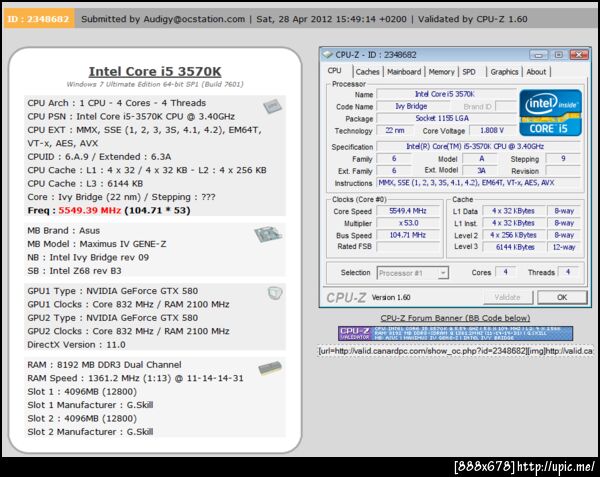Click the NB : Intel Ivy Bridge rev 09 line
Viewport: 600px width, 477px height.
88,257
